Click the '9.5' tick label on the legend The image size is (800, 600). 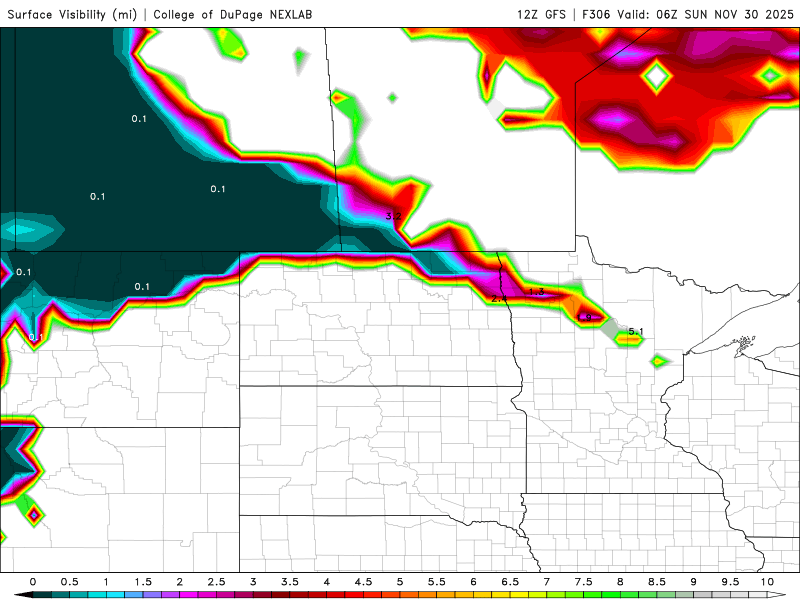[731, 582]
